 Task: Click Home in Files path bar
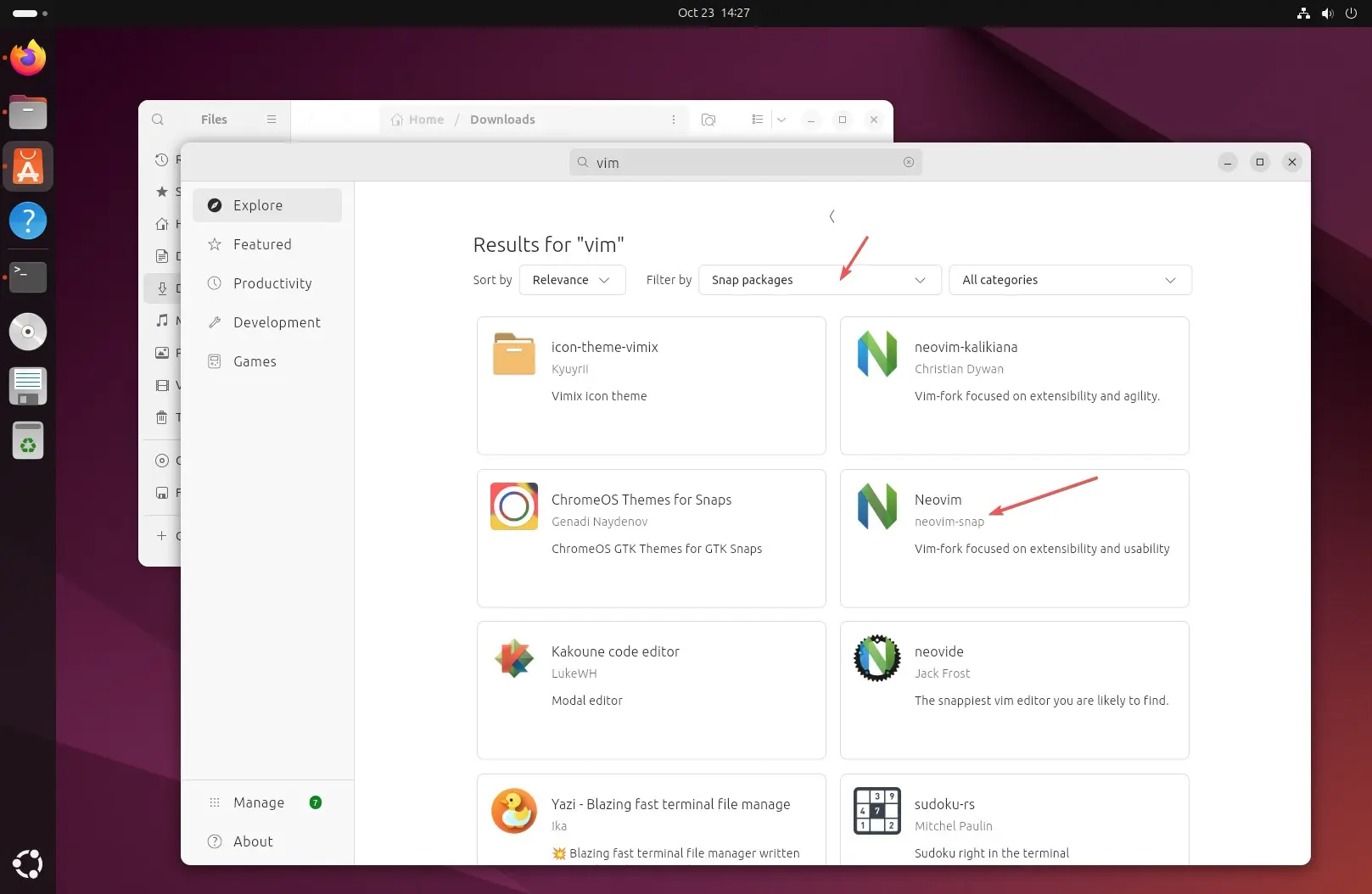(417, 120)
